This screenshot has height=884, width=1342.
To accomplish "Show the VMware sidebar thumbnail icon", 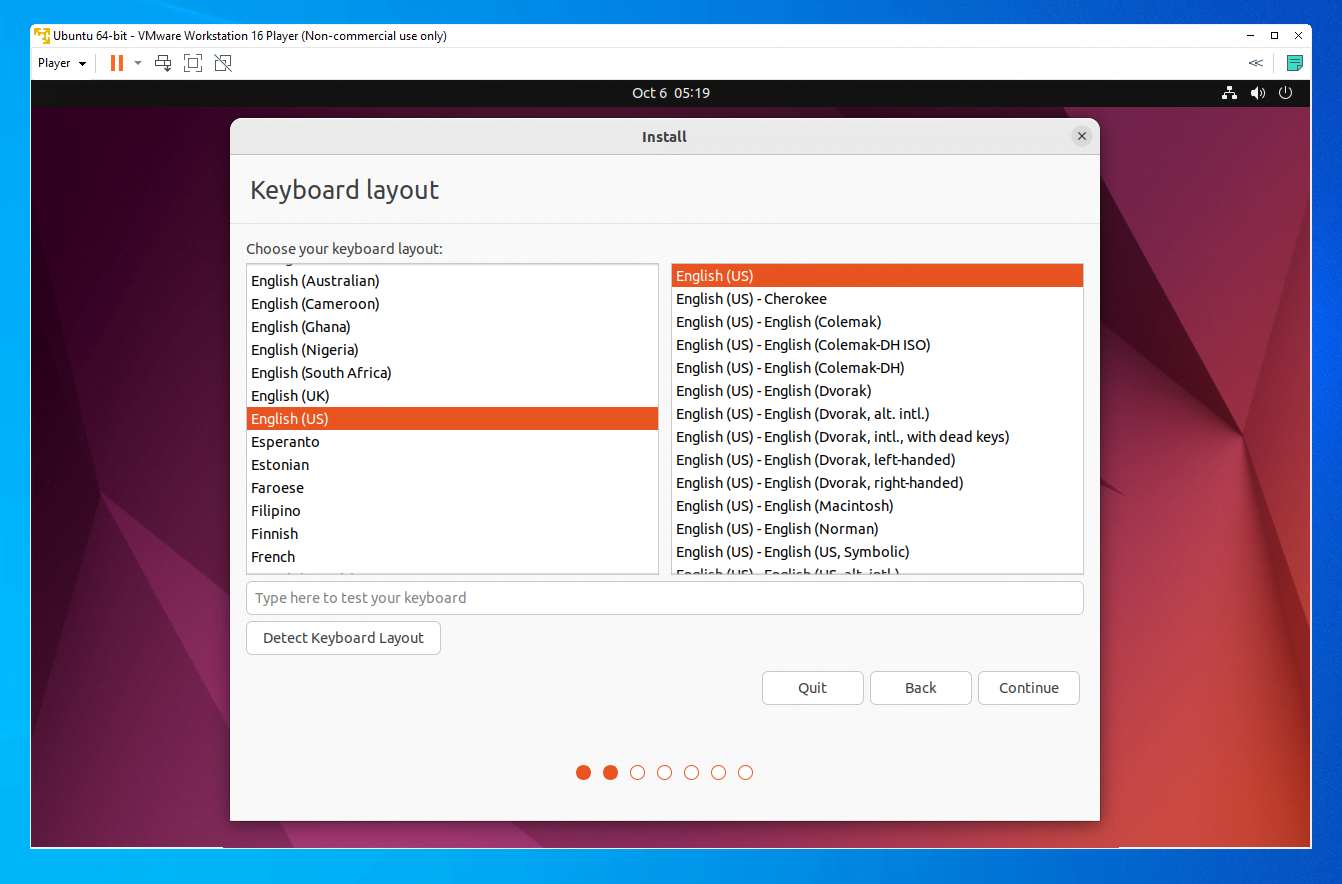I will click(1295, 62).
